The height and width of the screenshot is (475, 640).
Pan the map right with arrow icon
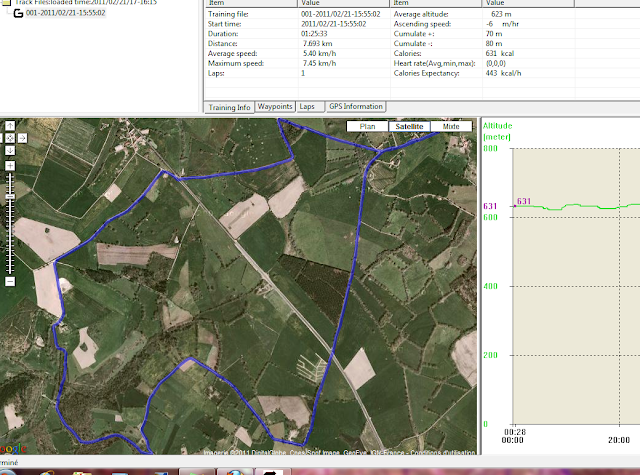(22, 138)
